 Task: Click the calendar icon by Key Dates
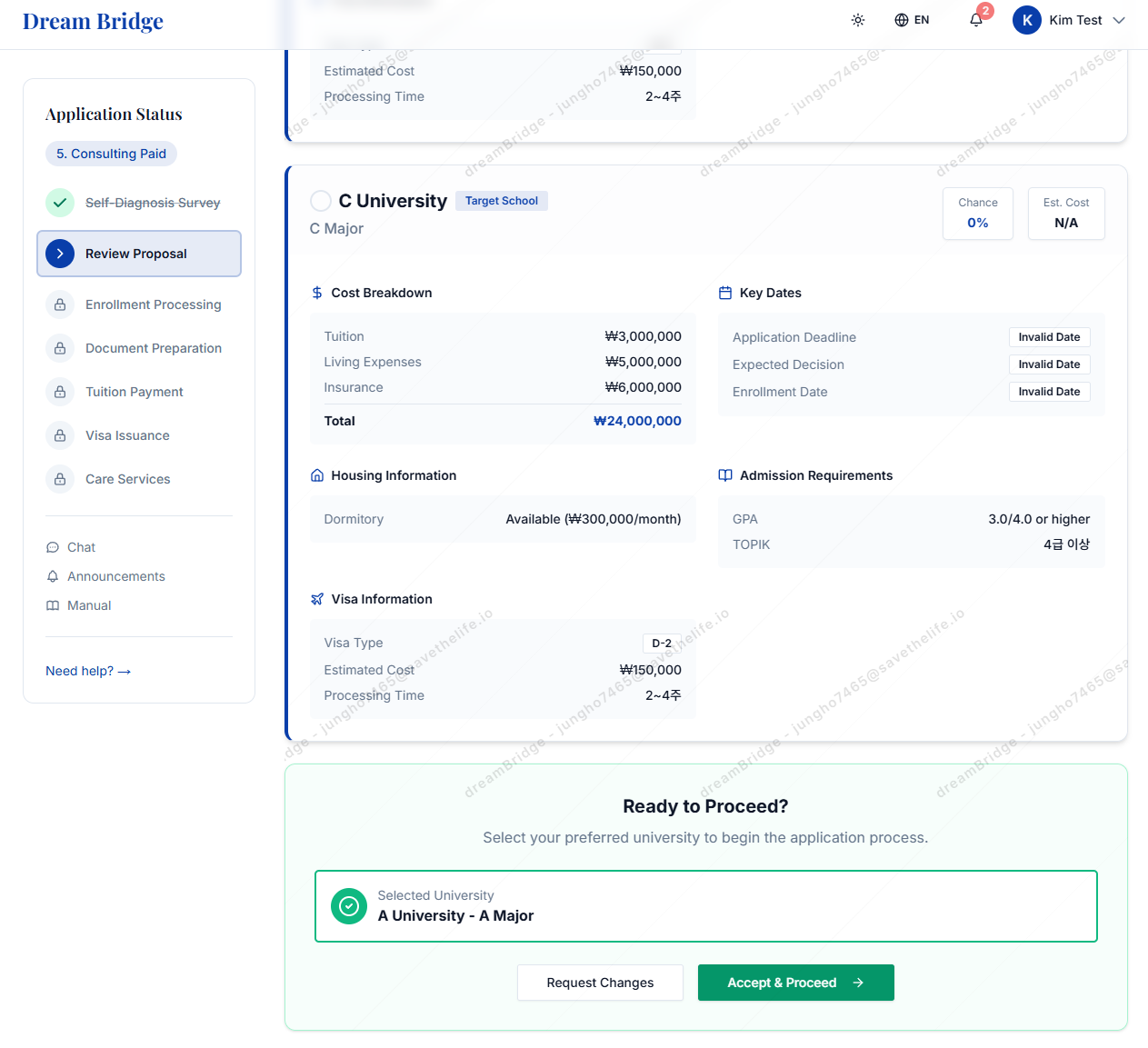725,293
